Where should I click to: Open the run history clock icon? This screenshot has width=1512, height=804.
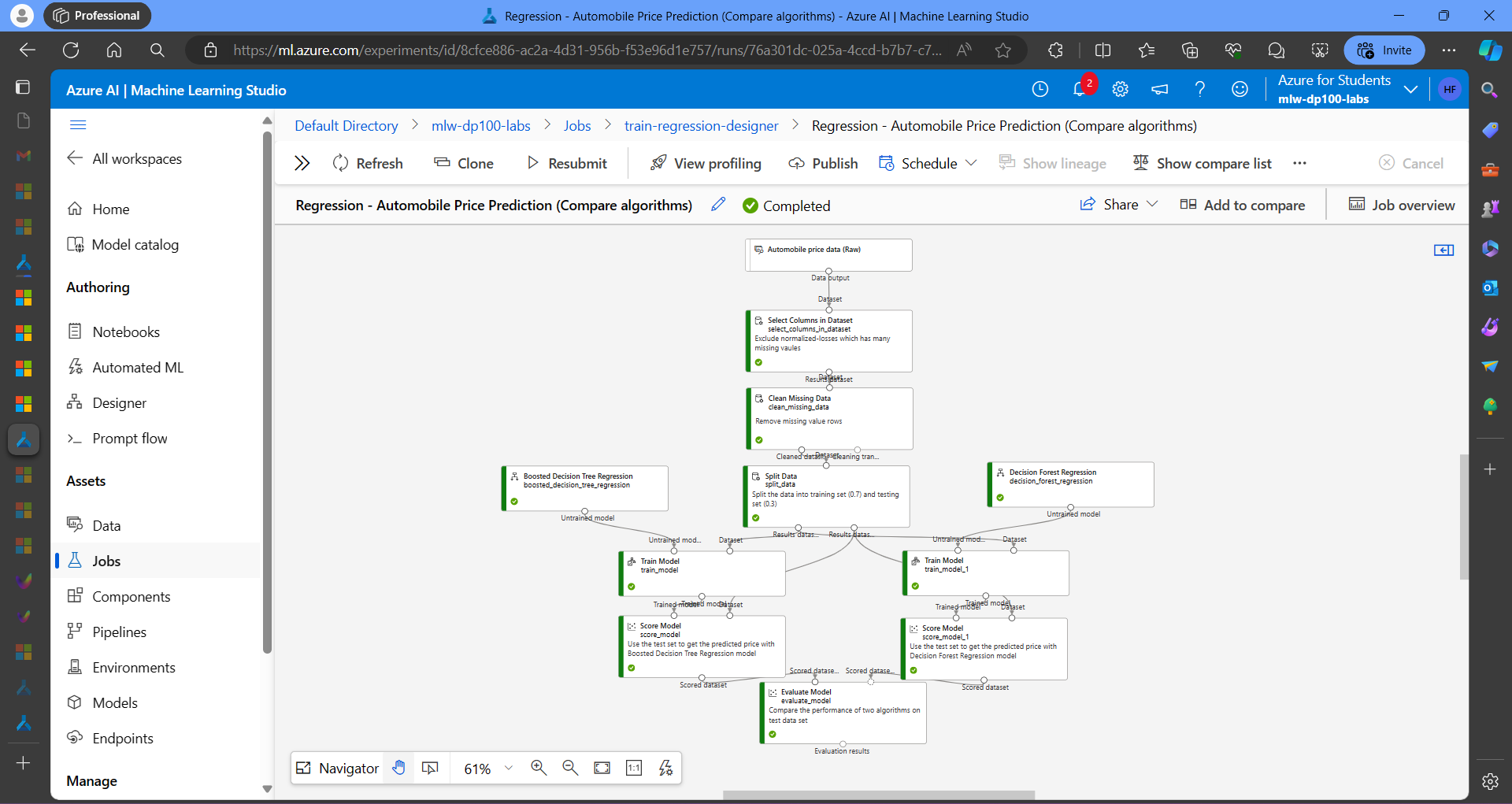click(x=1040, y=90)
